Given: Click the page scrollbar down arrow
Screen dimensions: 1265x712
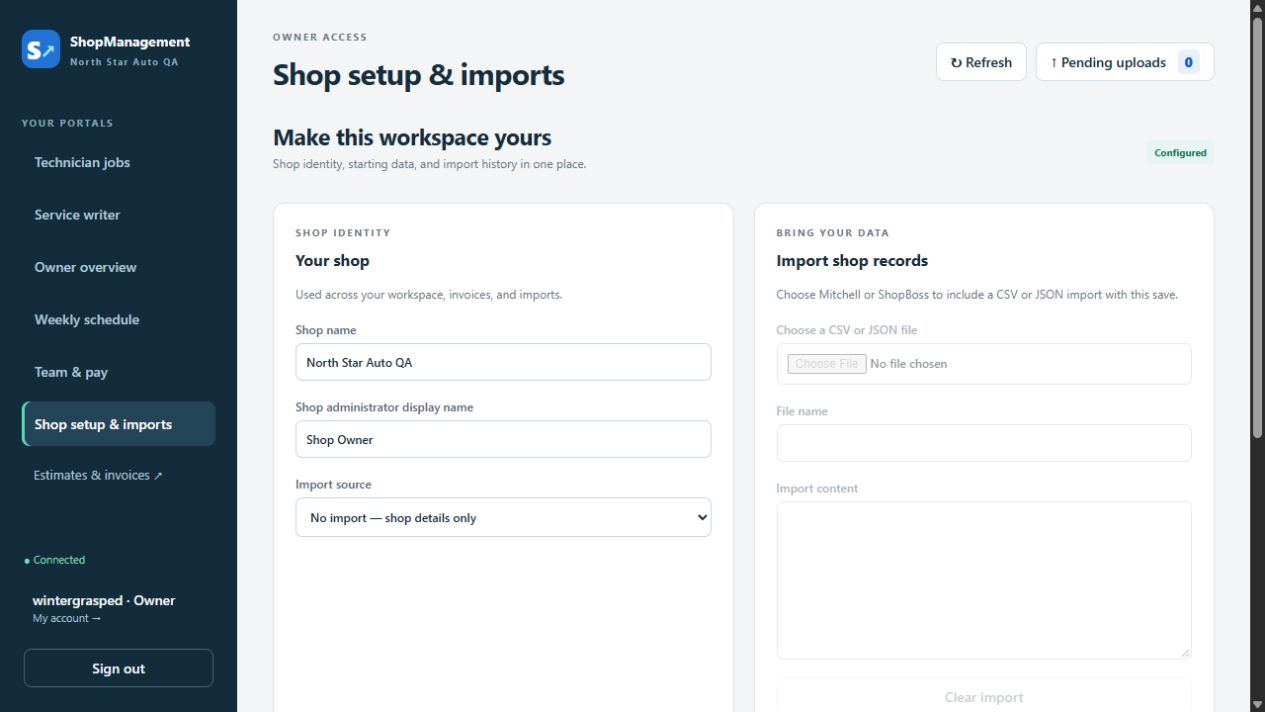Looking at the screenshot, I should (1257, 704).
